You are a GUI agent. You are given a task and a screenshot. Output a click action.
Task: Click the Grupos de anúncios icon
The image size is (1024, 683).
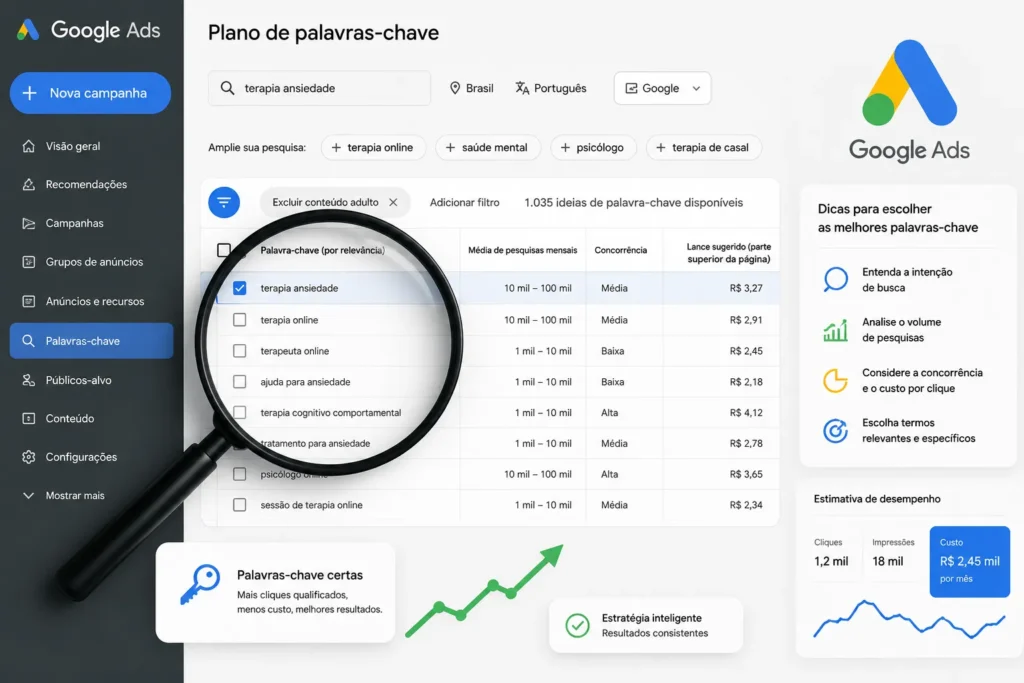point(28,262)
